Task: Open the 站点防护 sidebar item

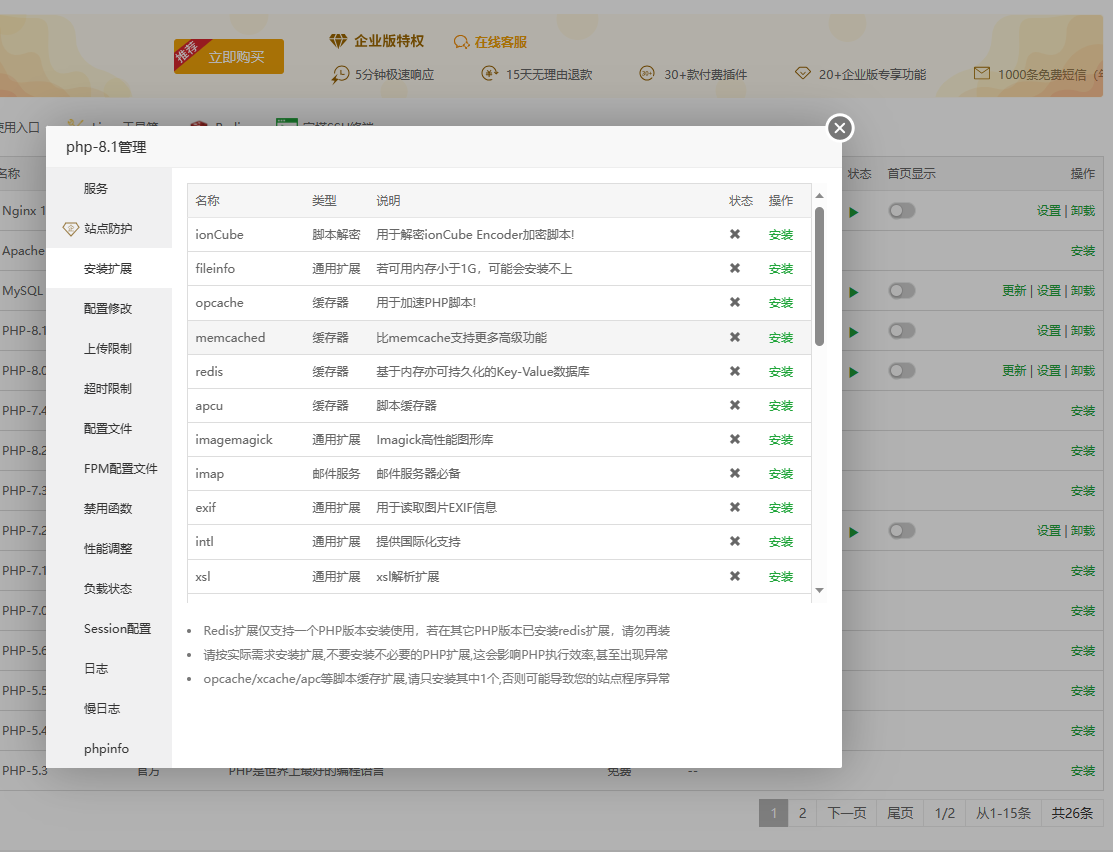Action: (x=108, y=229)
